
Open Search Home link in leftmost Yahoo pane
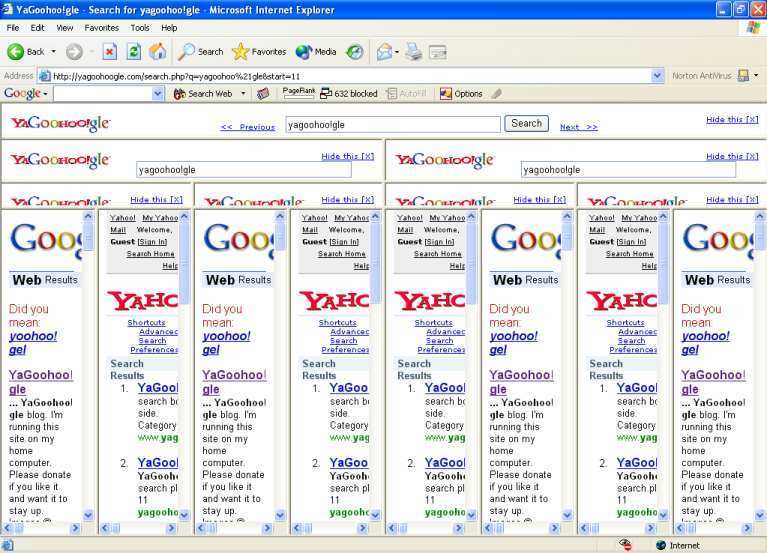click(x=150, y=254)
